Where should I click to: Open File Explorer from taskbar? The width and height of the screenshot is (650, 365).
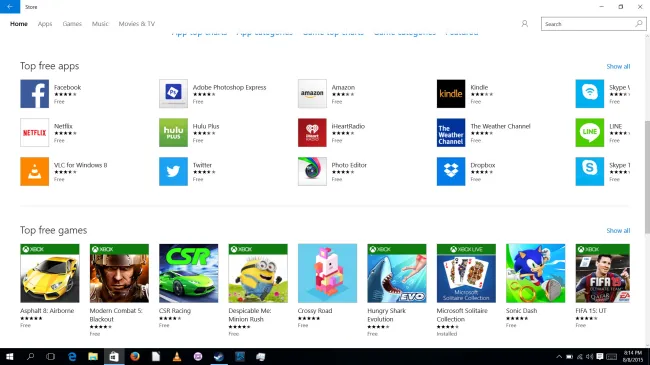coord(93,357)
